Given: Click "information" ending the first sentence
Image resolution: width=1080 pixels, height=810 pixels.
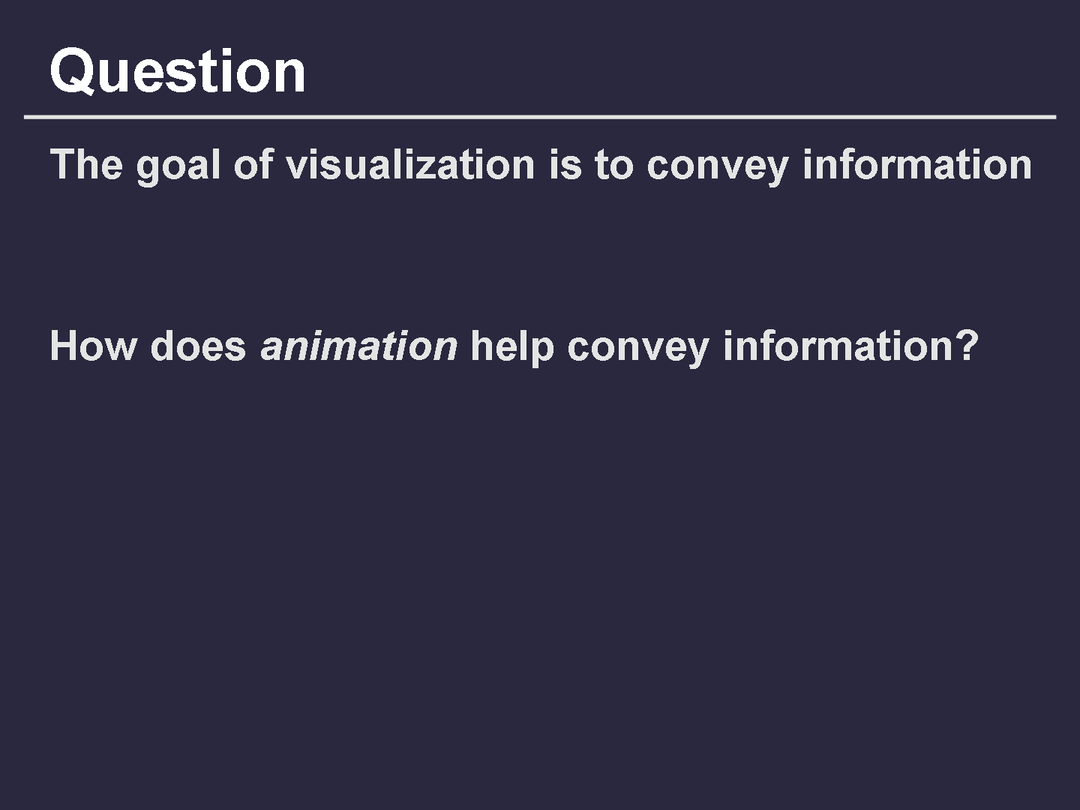Looking at the screenshot, I should [x=917, y=165].
